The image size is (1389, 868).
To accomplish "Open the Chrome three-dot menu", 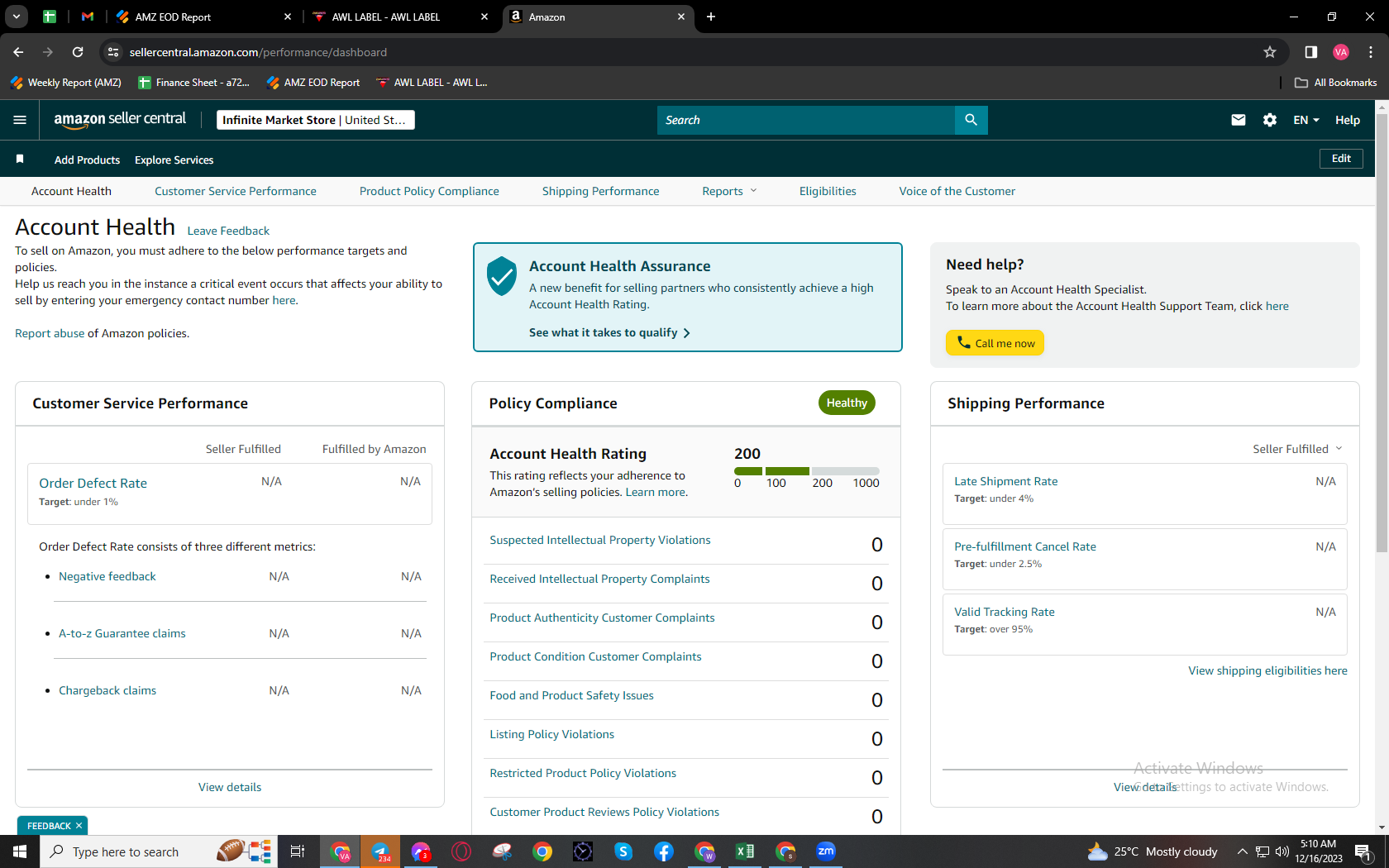I will 1371,52.
